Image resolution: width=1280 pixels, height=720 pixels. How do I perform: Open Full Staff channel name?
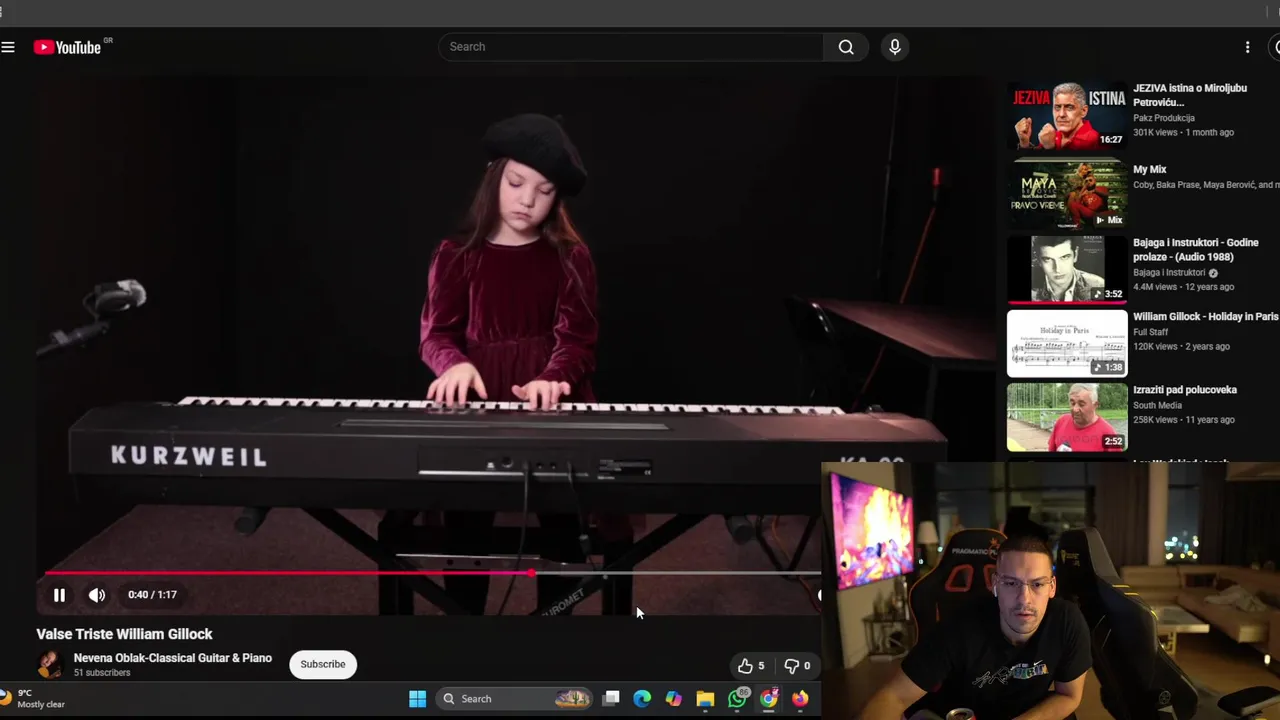[x=1151, y=332]
